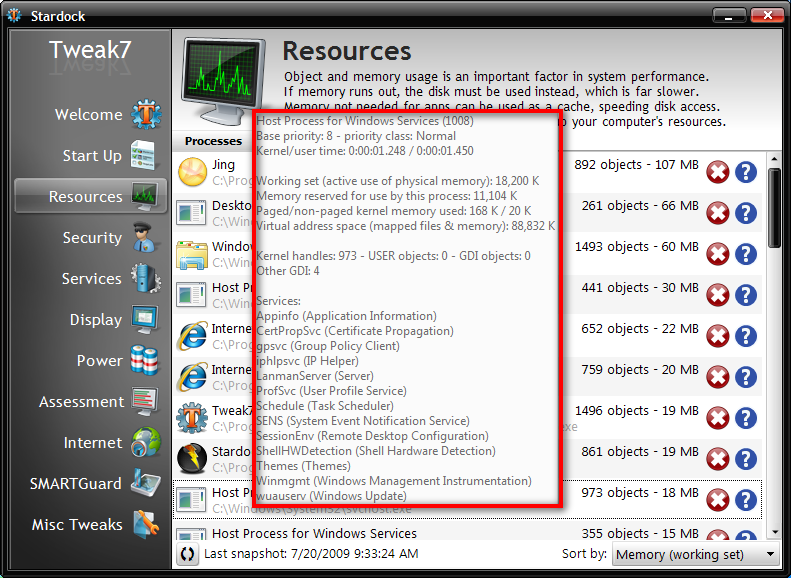
Task: End the 759 objects - 20 MB process
Action: 717,377
